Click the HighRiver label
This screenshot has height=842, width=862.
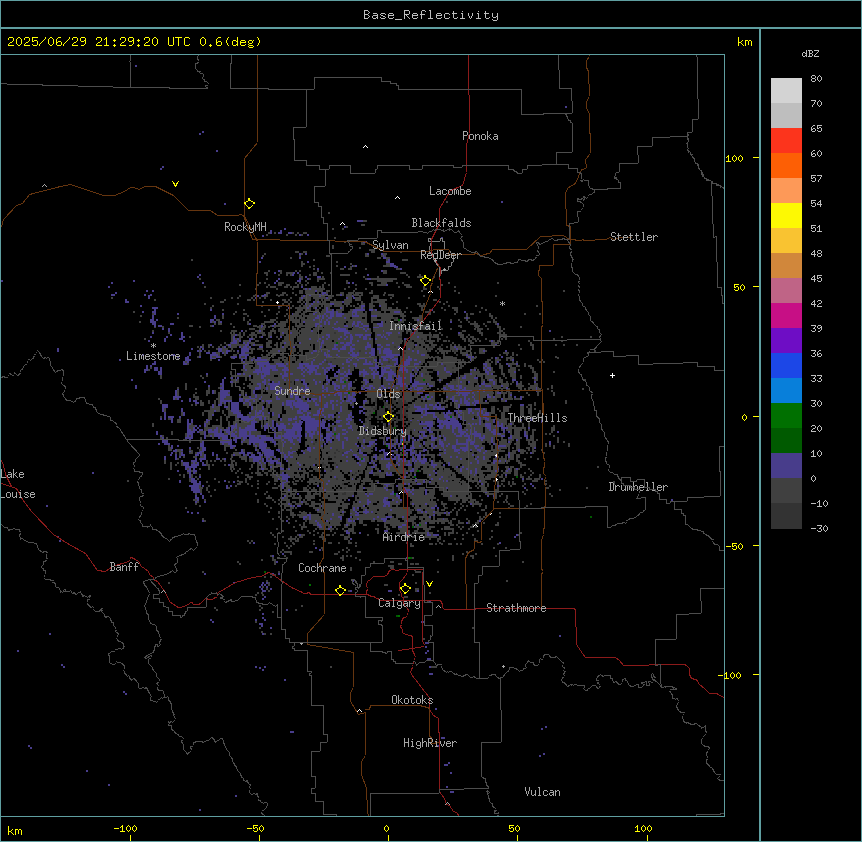[430, 743]
